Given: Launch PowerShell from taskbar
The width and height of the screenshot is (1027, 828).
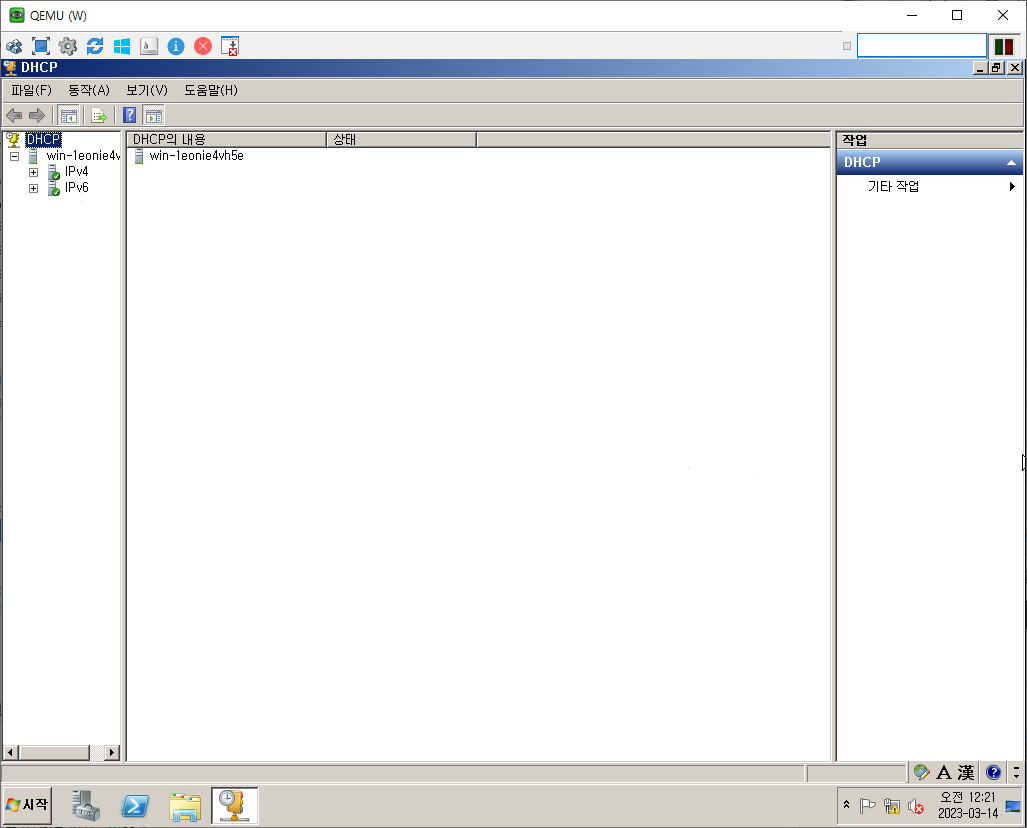Looking at the screenshot, I should 135,806.
